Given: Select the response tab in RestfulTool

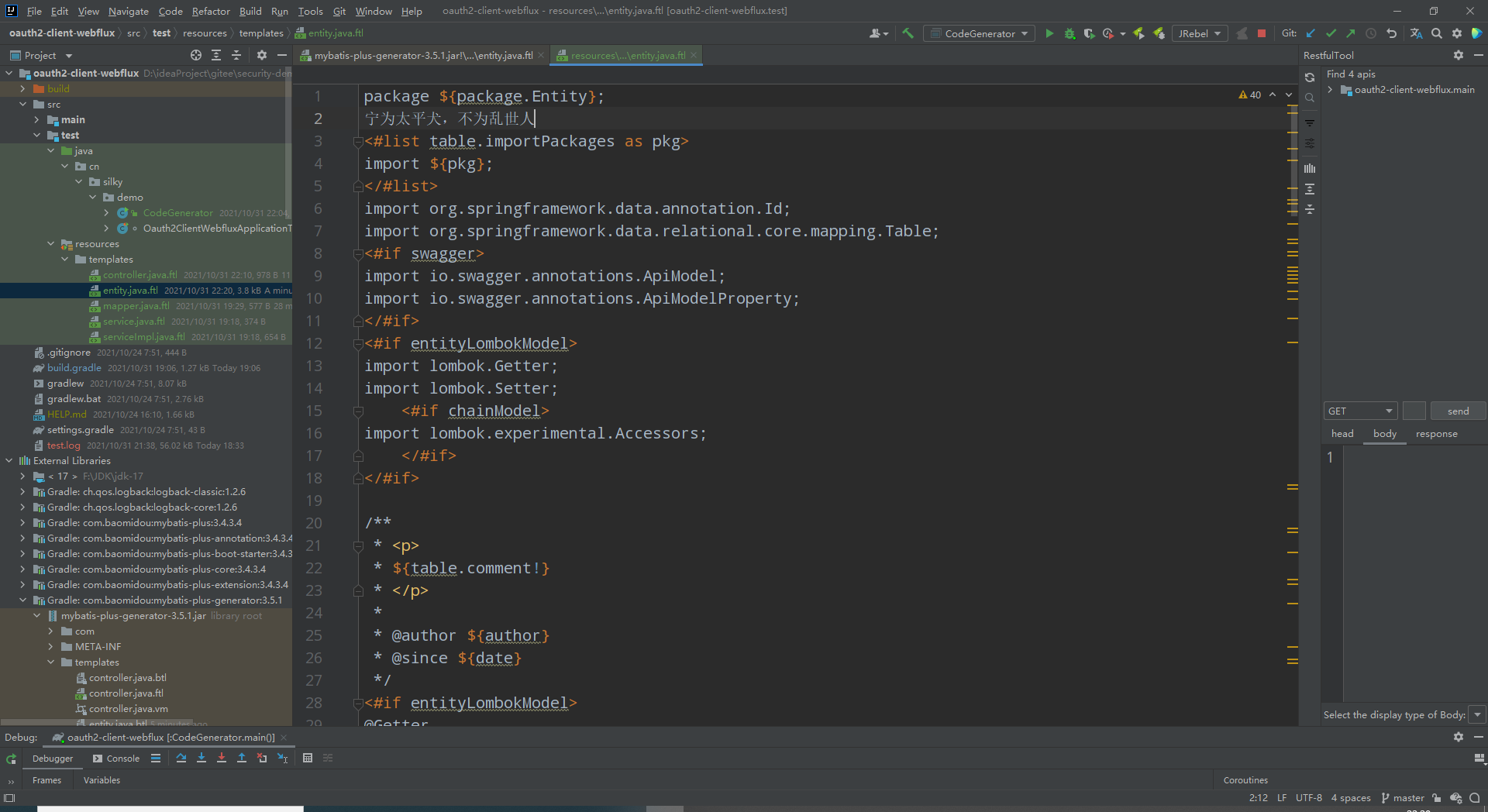Looking at the screenshot, I should [x=1436, y=434].
